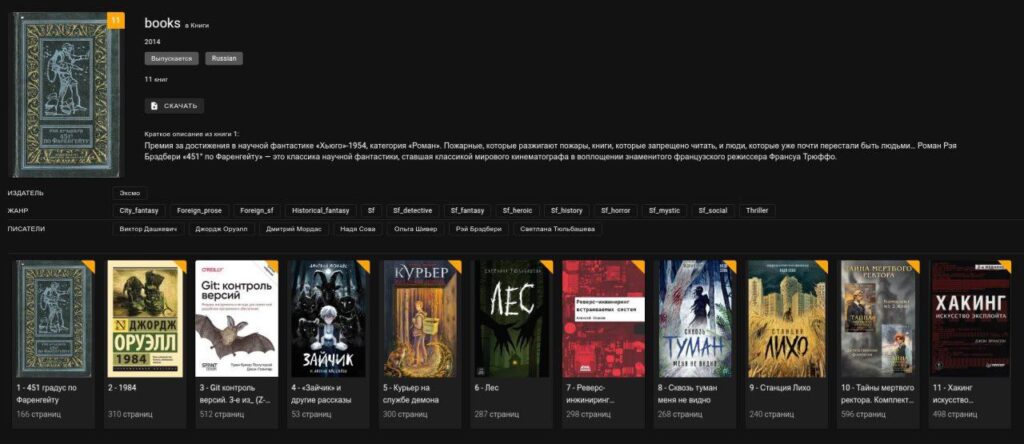Open the Станция Лихо book cover

(x=788, y=319)
